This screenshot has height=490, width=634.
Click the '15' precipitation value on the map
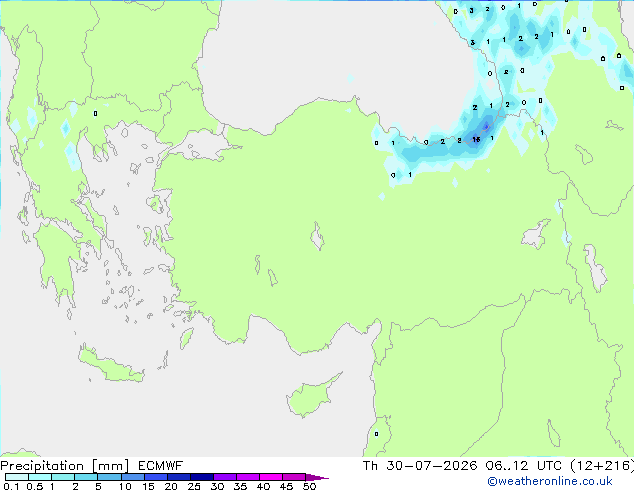[x=476, y=139]
